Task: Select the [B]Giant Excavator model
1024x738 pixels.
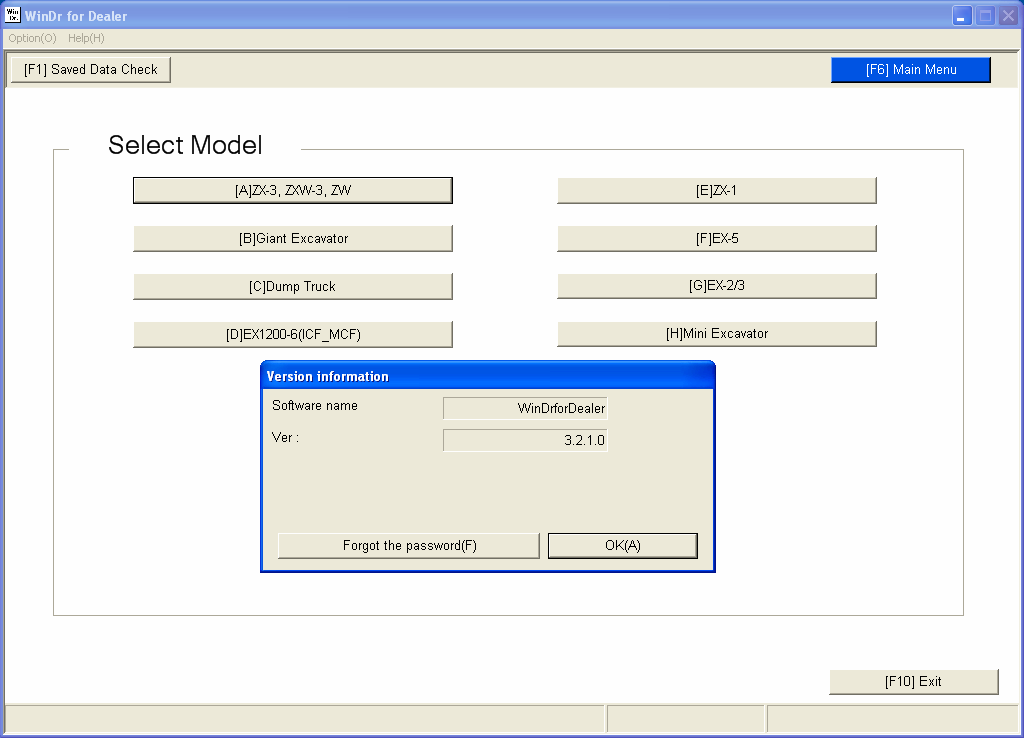Action: click(x=293, y=238)
